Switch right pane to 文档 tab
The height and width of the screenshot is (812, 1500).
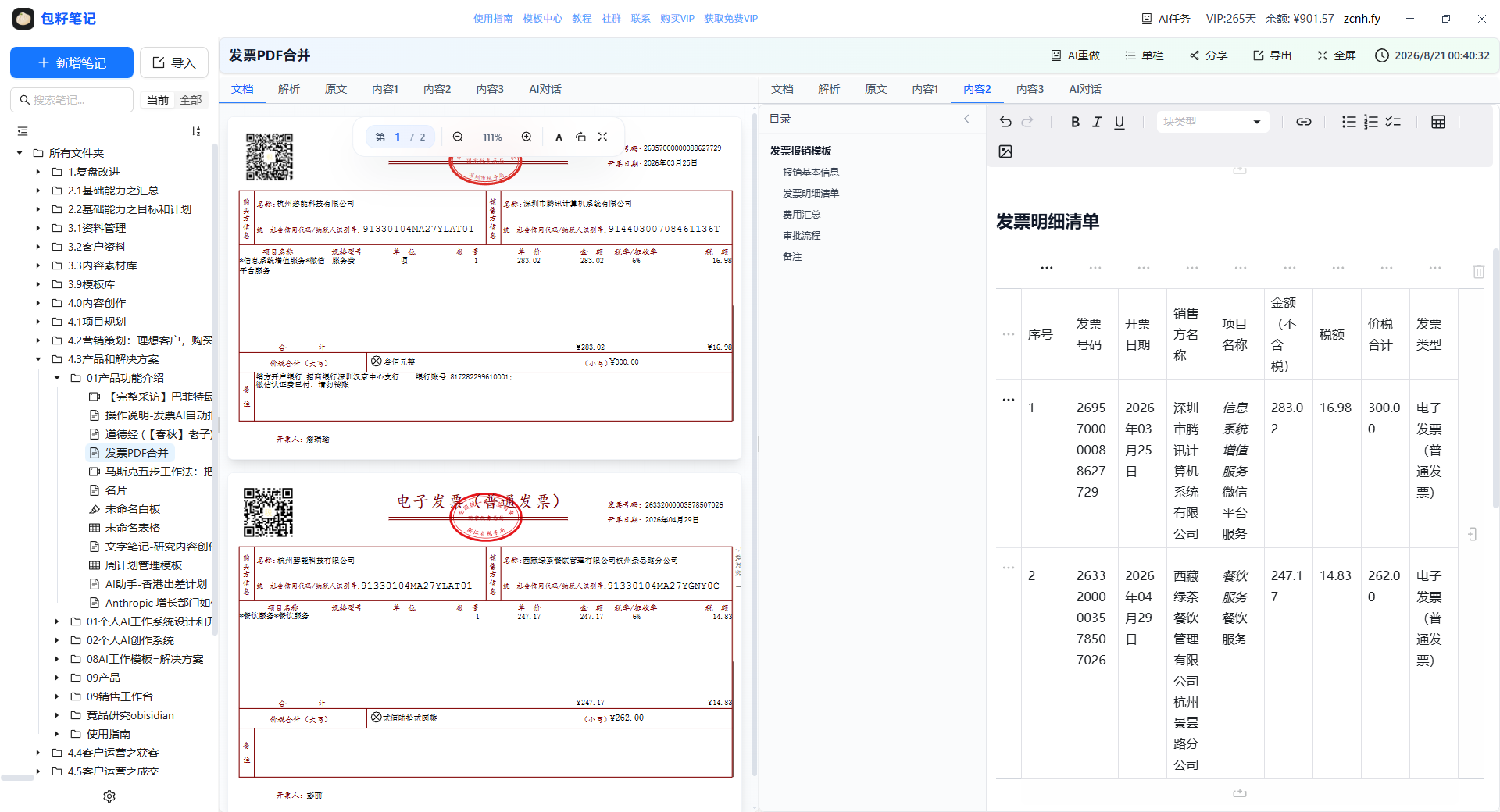(782, 89)
